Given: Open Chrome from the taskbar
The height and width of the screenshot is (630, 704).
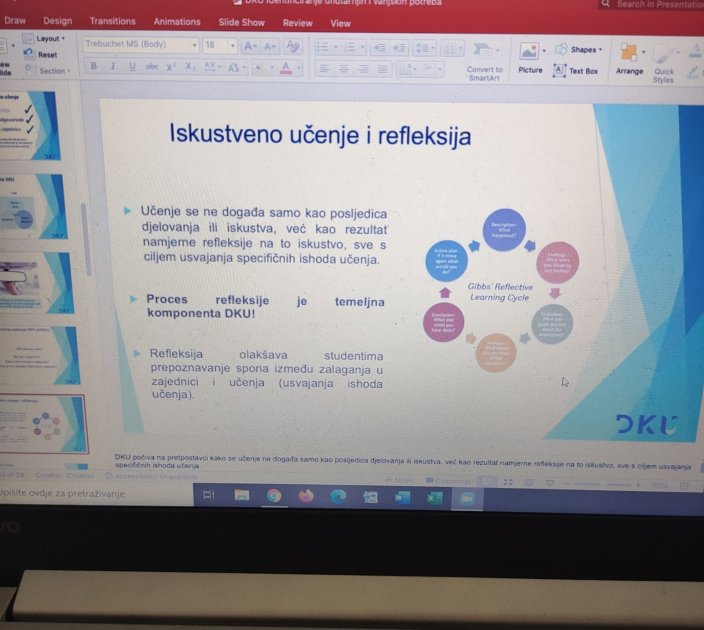Looking at the screenshot, I should pos(273,495).
